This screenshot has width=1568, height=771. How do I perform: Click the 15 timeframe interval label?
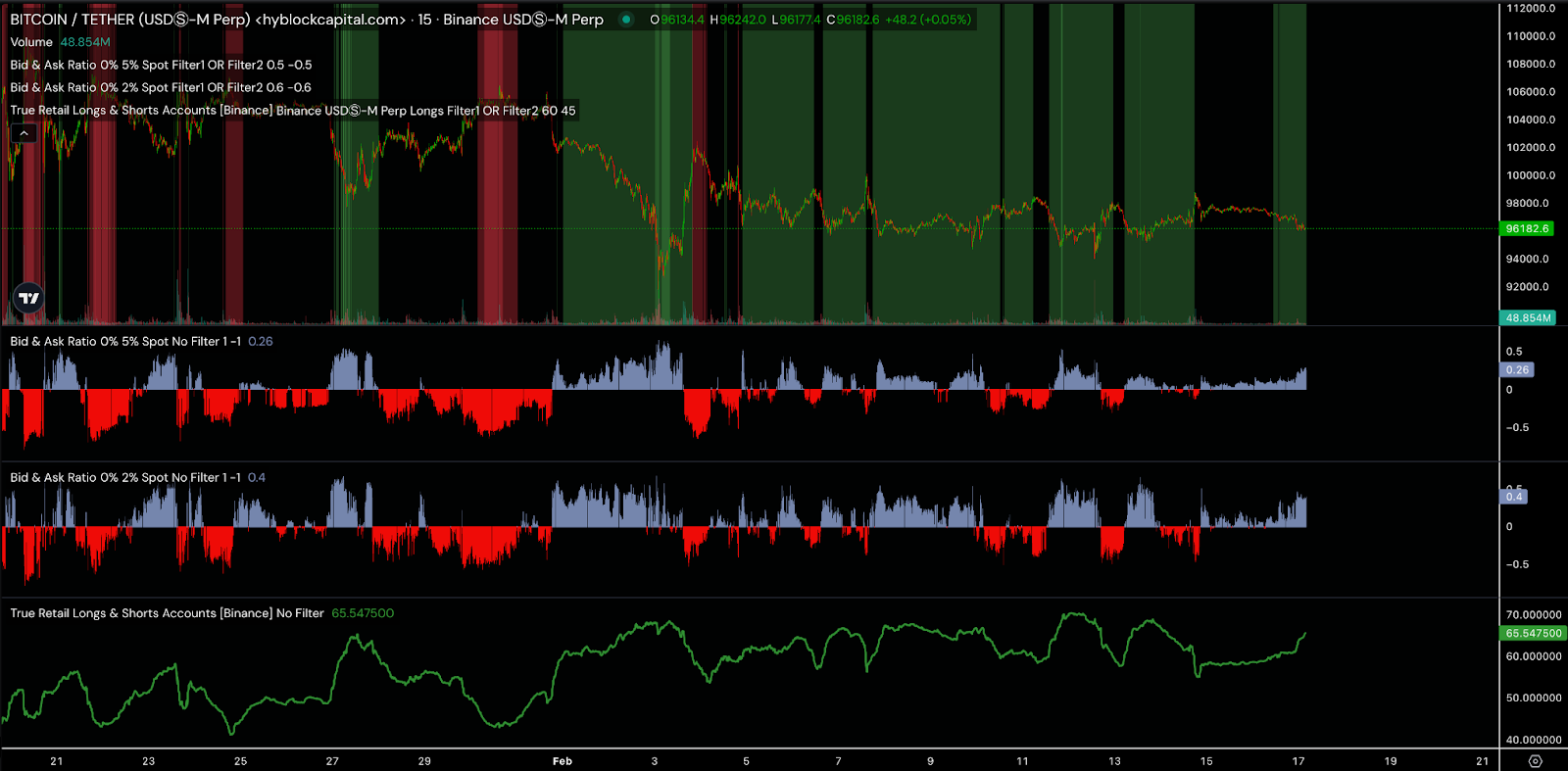tap(424, 20)
